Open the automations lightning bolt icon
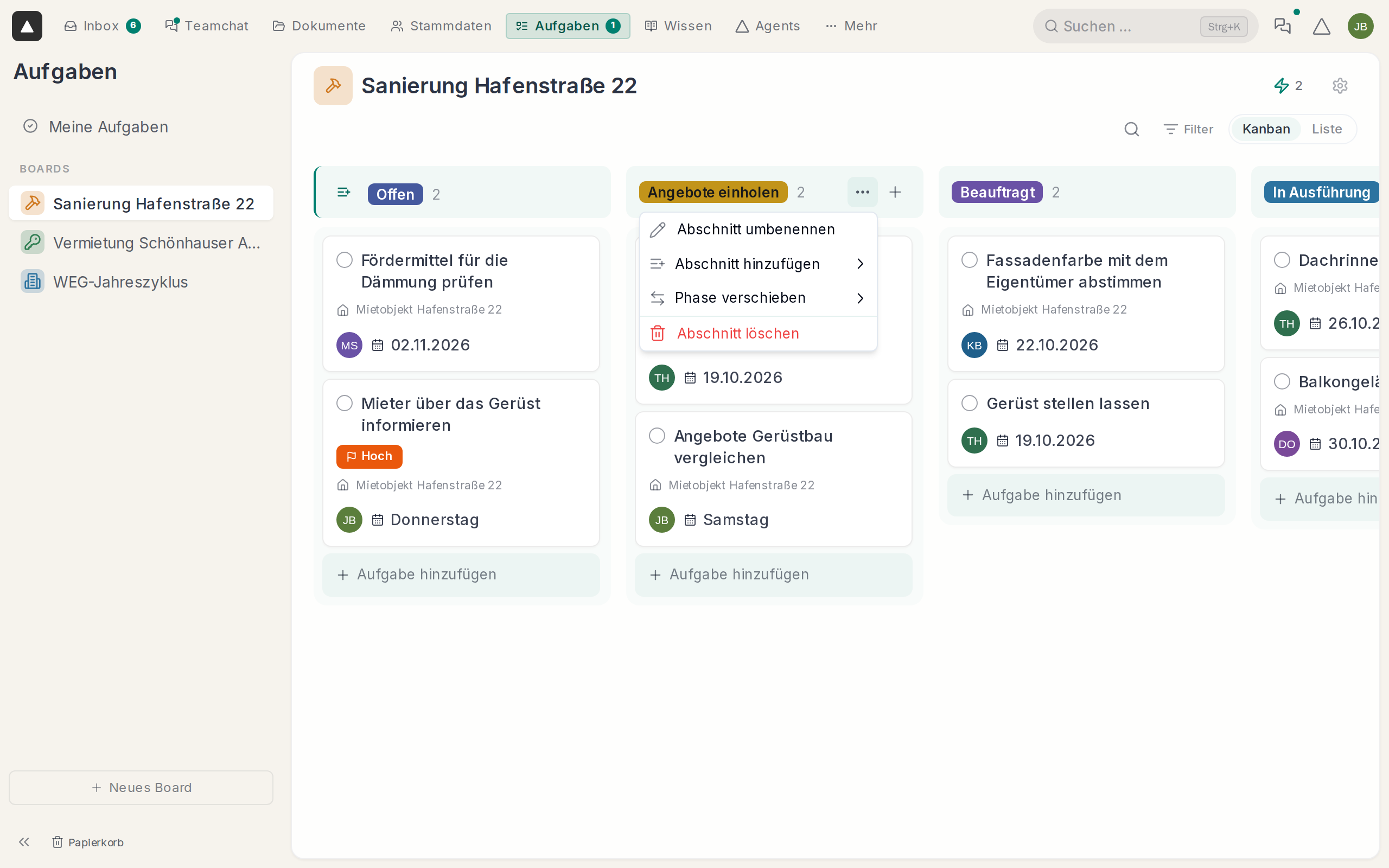The height and width of the screenshot is (868, 1389). tap(1282, 86)
